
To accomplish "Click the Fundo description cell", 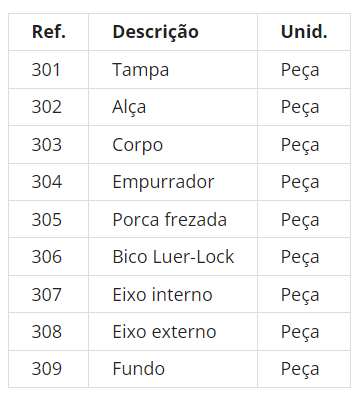I will (173, 369).
